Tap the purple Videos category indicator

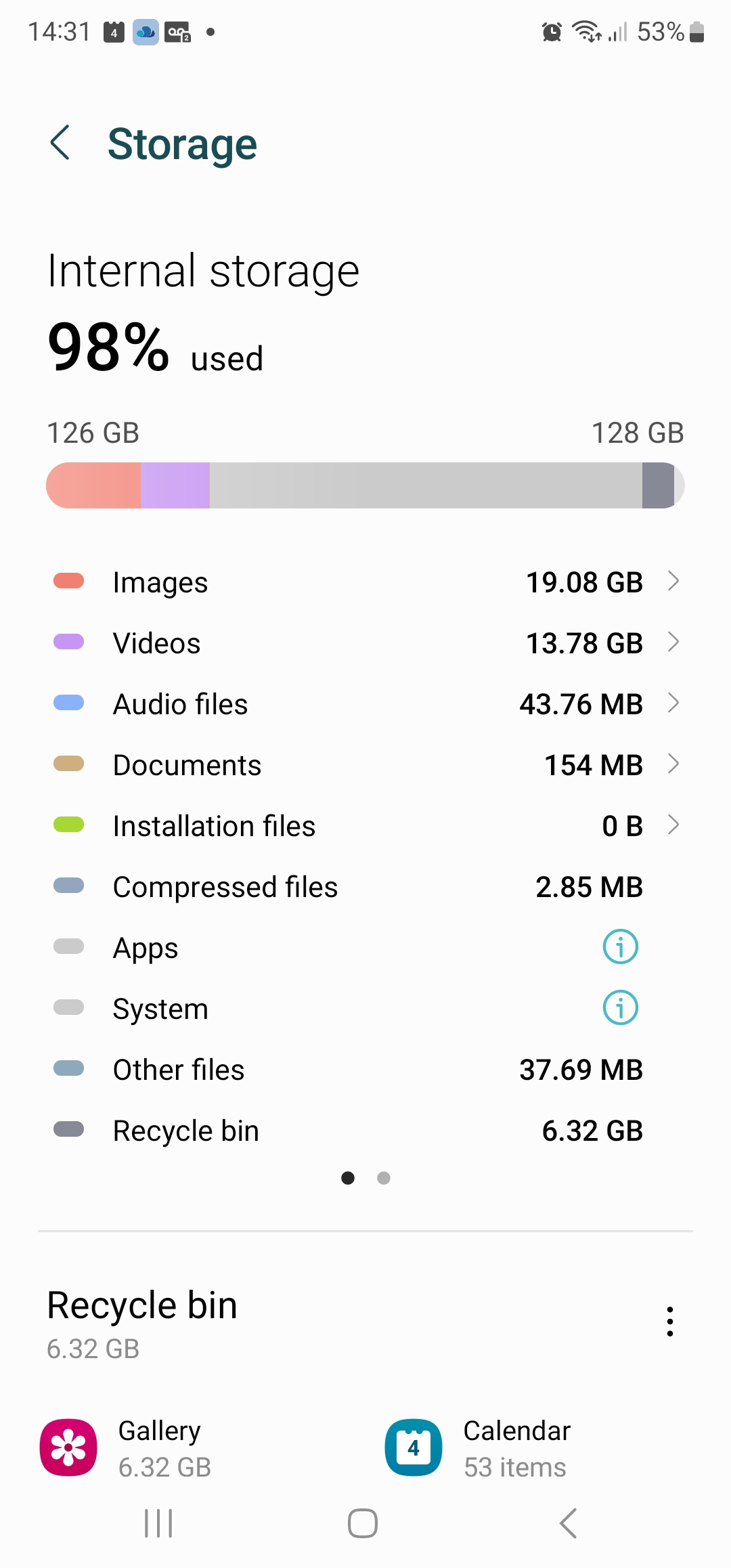68,641
